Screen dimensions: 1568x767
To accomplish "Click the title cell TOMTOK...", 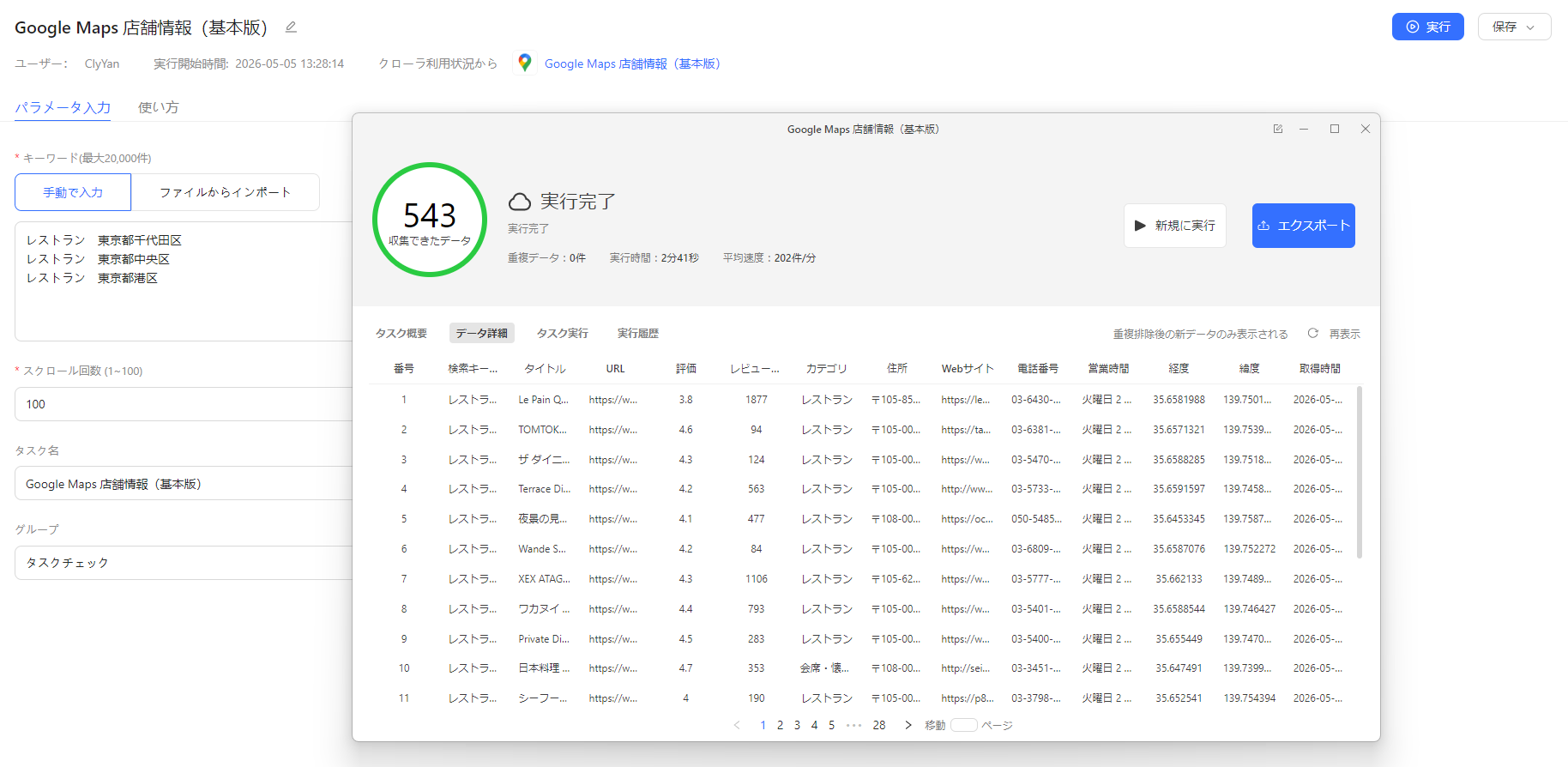I will (542, 430).
